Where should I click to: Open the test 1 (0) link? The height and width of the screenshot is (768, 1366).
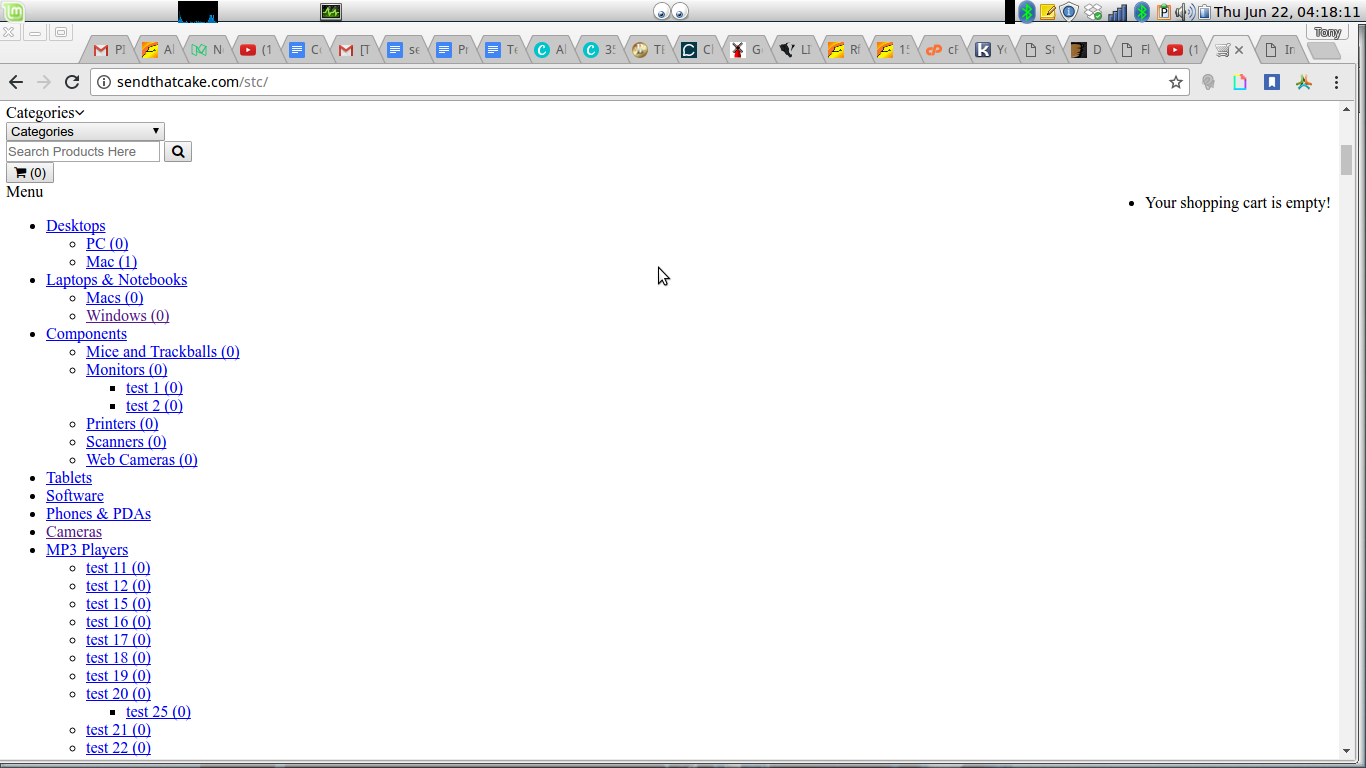(x=154, y=387)
